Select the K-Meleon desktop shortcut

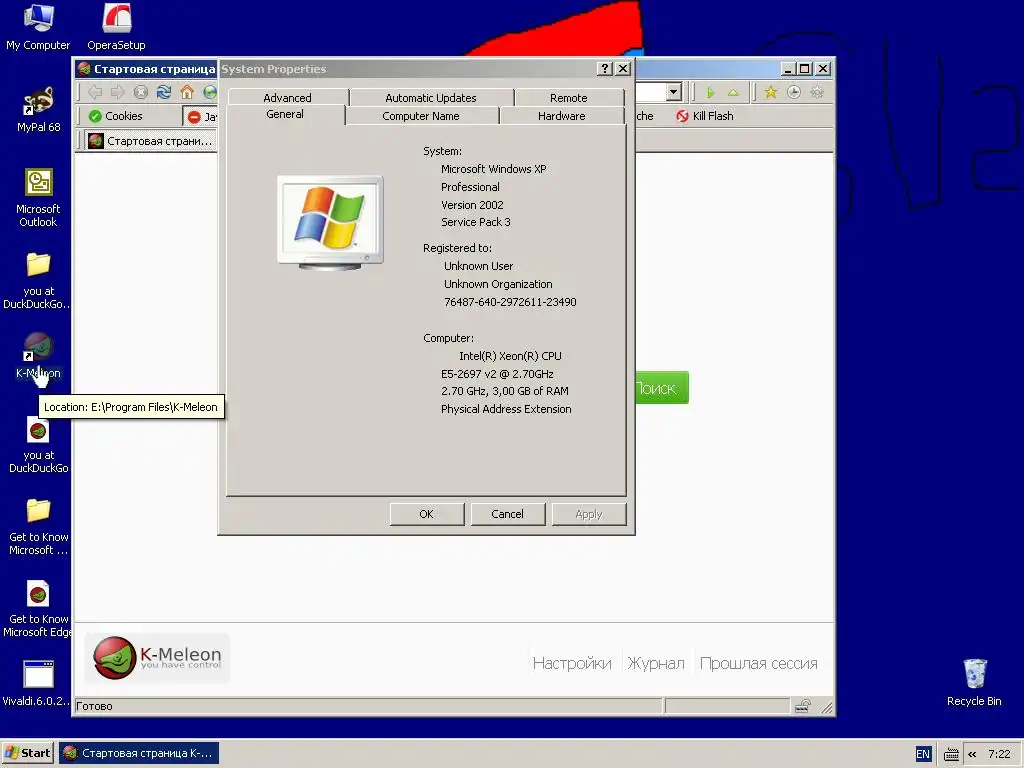pos(38,355)
